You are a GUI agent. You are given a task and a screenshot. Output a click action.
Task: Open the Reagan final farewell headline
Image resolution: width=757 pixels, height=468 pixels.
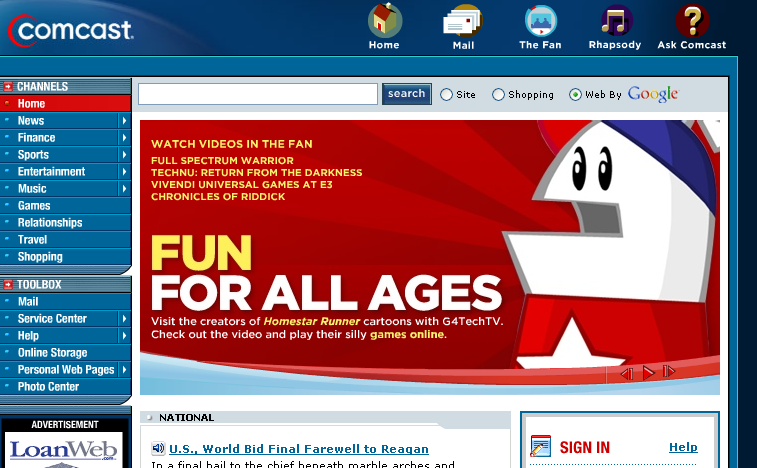point(299,449)
